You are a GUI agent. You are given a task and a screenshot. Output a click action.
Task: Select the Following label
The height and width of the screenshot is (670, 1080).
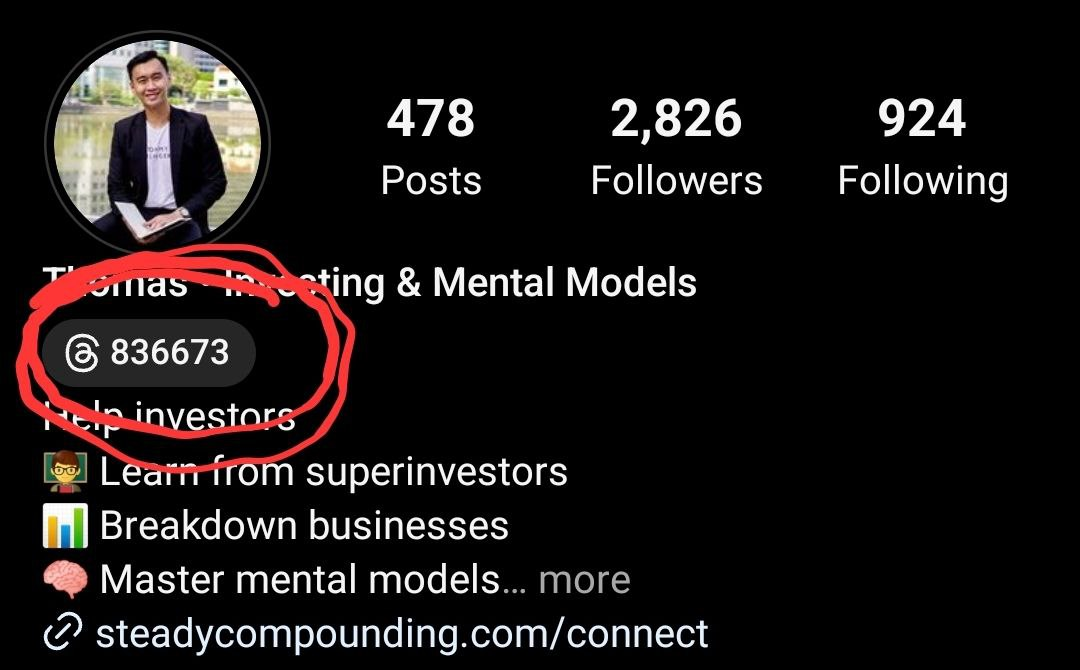[x=923, y=182]
